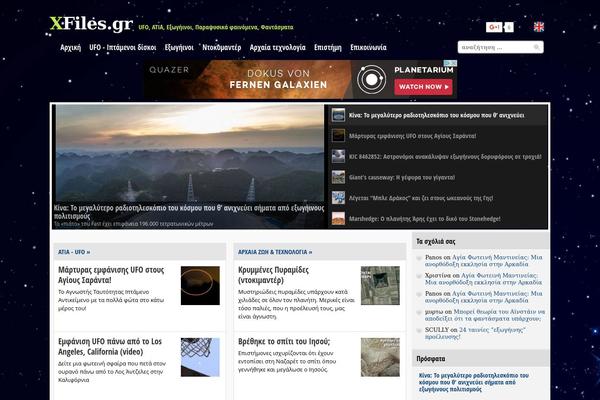
Task: Click thumbnail beside Marshedge entry
Action: click(x=338, y=218)
